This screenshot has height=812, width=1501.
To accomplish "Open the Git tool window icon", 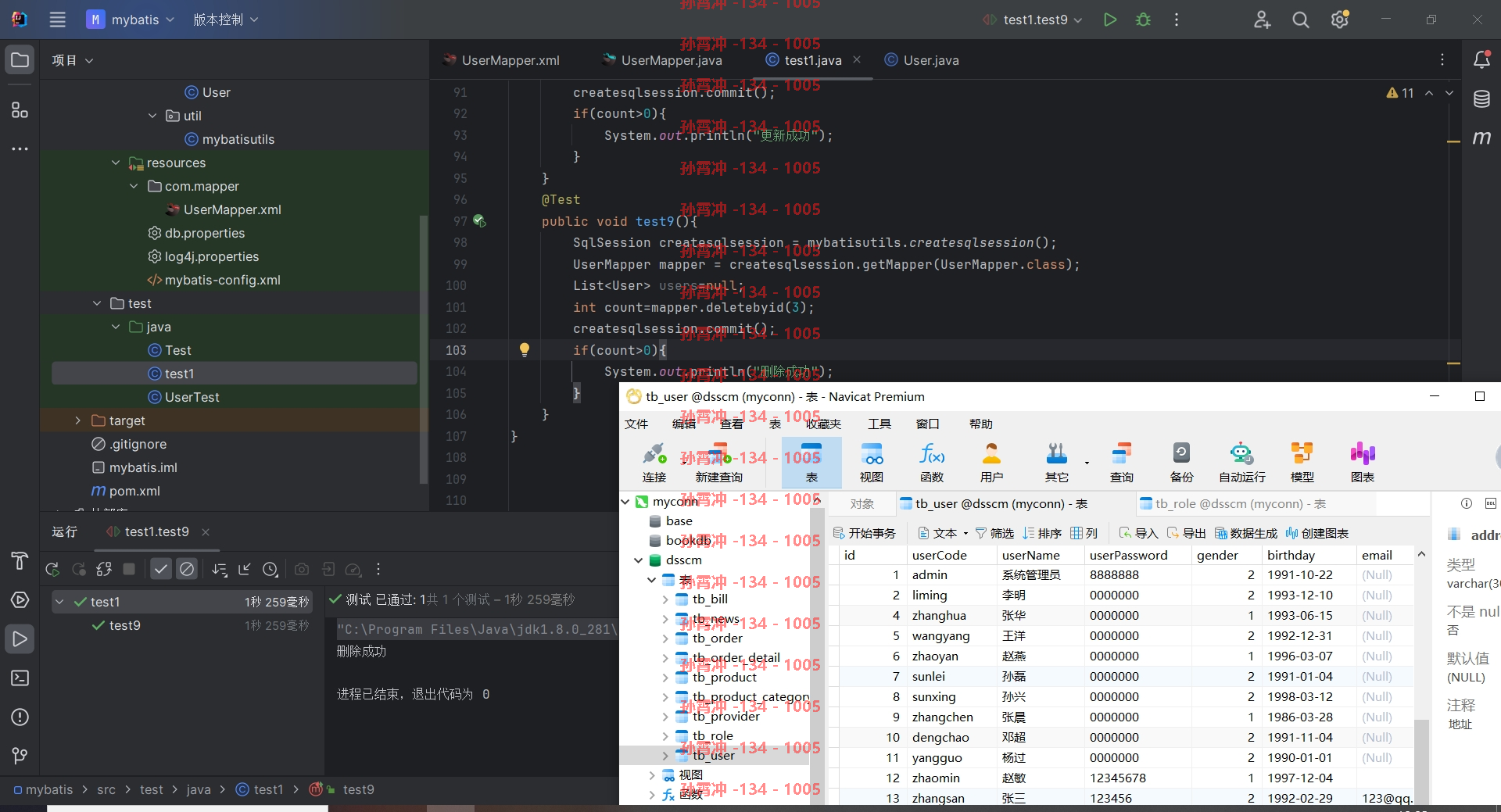I will (20, 756).
